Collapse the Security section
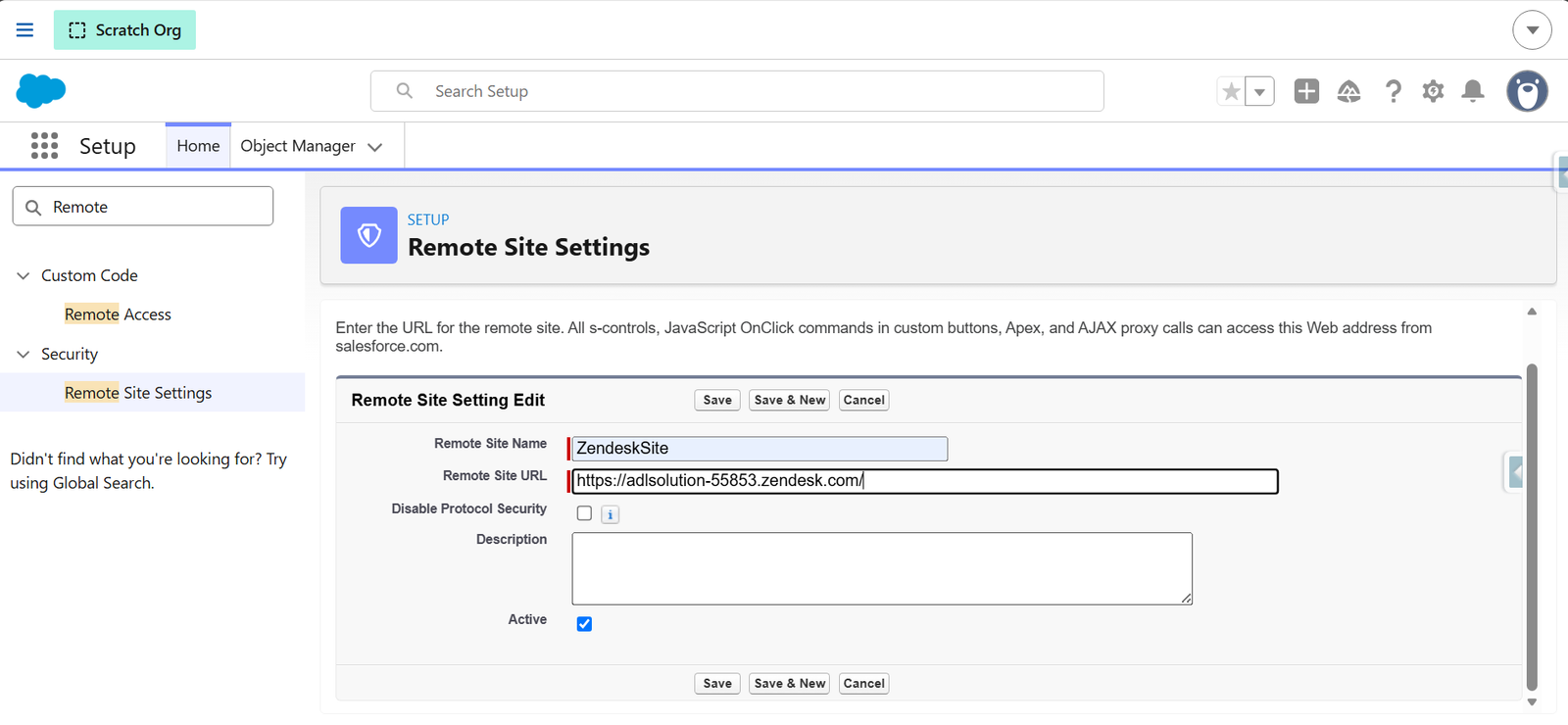 point(24,355)
